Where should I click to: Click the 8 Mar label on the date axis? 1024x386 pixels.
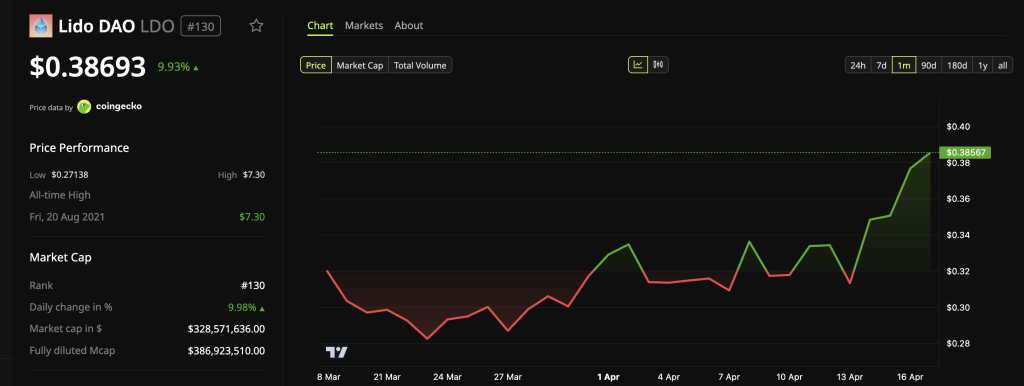coord(328,377)
